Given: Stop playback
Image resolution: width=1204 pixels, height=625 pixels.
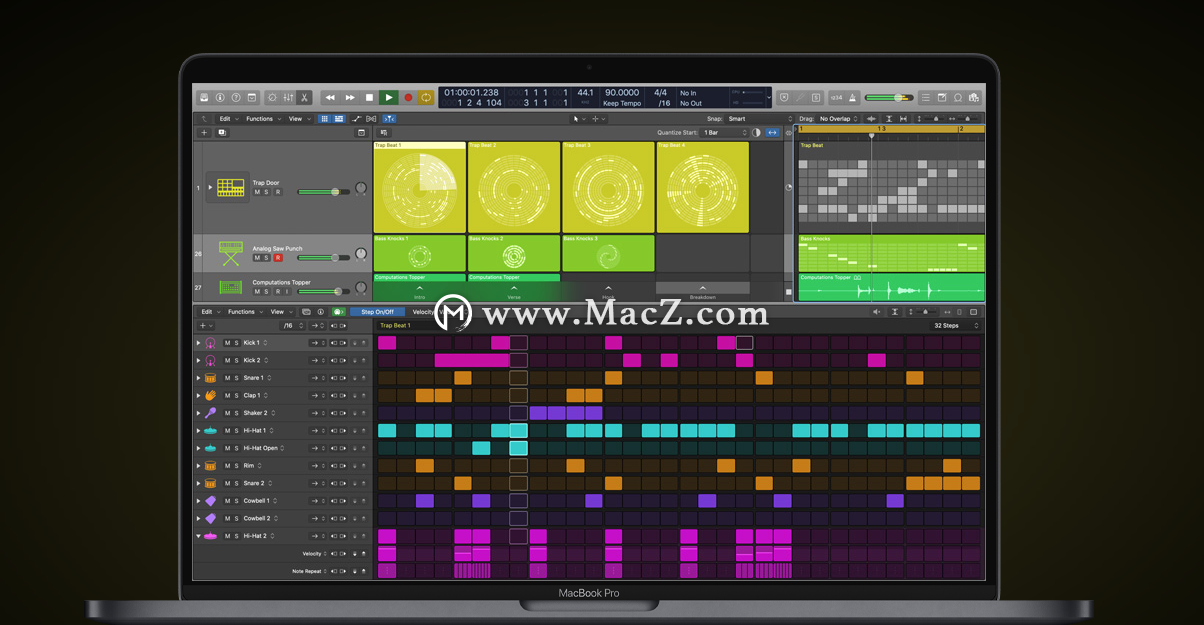Looking at the screenshot, I should click(369, 97).
